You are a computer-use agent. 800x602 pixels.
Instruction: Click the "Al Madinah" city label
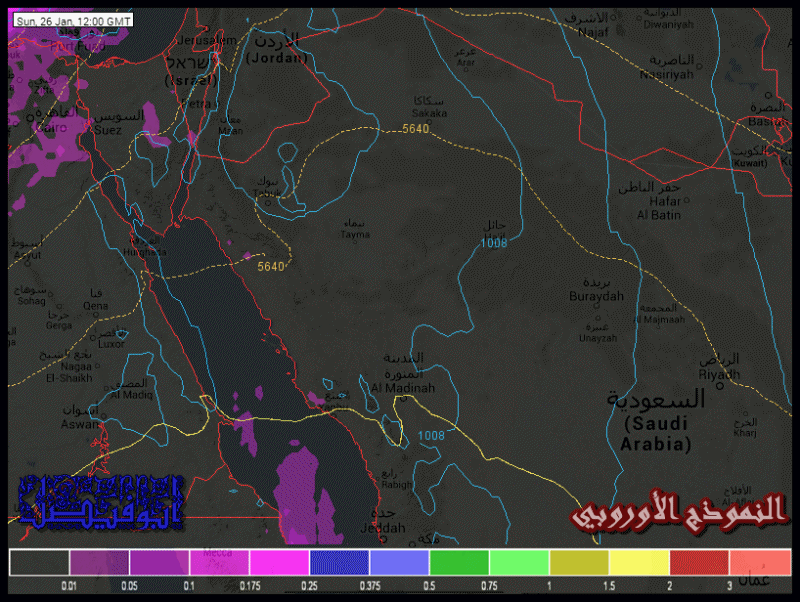pyautogui.click(x=403, y=388)
